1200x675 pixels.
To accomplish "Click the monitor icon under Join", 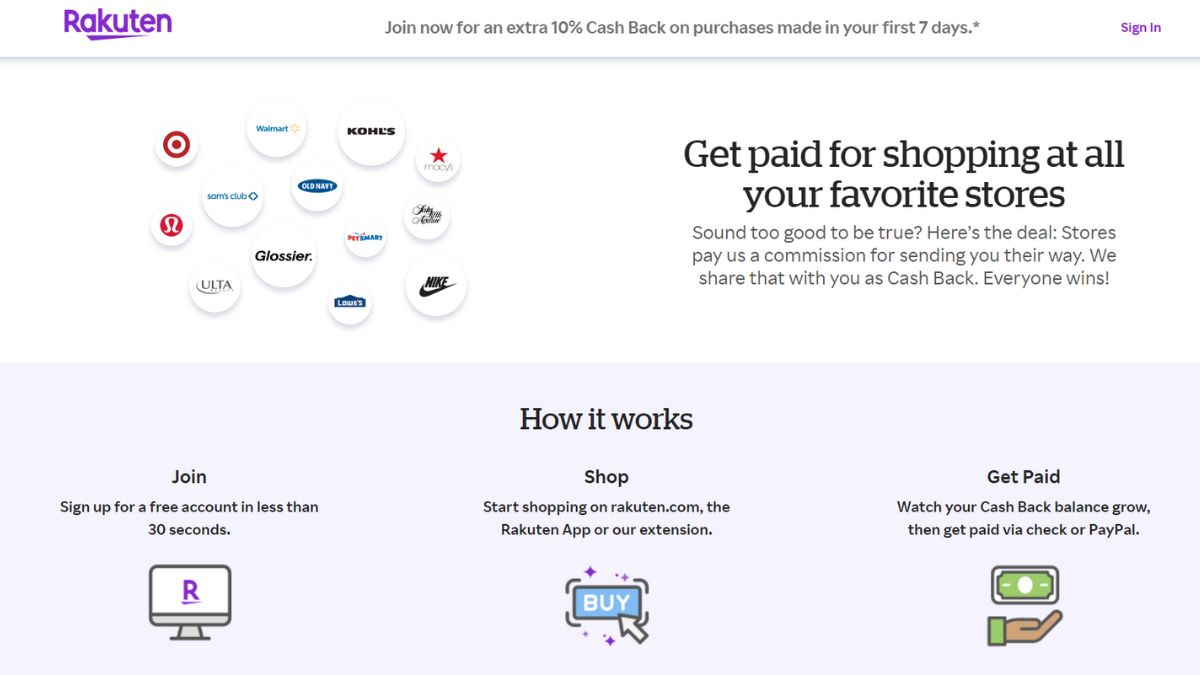I will [190, 601].
